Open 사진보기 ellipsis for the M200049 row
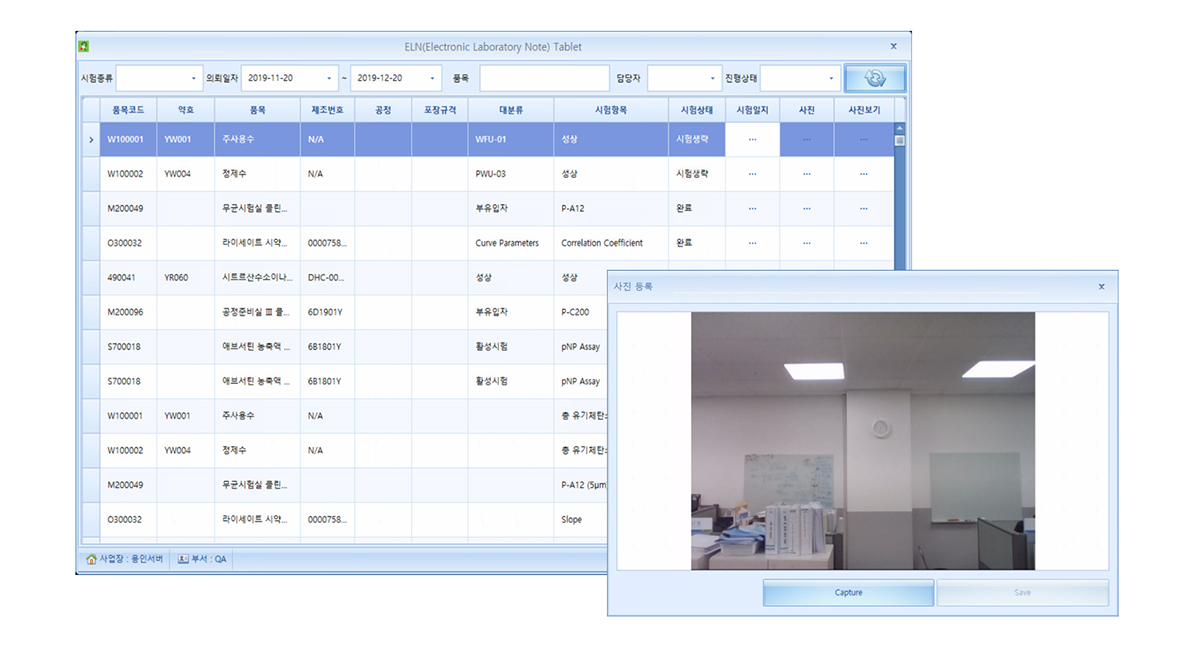1200x652 pixels. (x=863, y=208)
